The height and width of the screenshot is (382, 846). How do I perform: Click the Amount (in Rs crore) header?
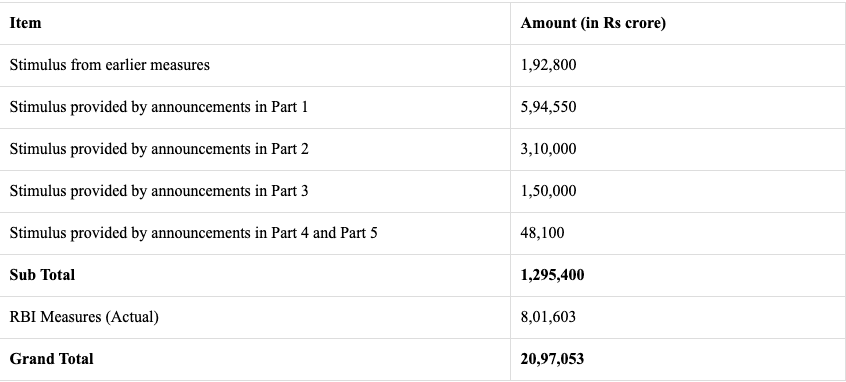coord(593,23)
